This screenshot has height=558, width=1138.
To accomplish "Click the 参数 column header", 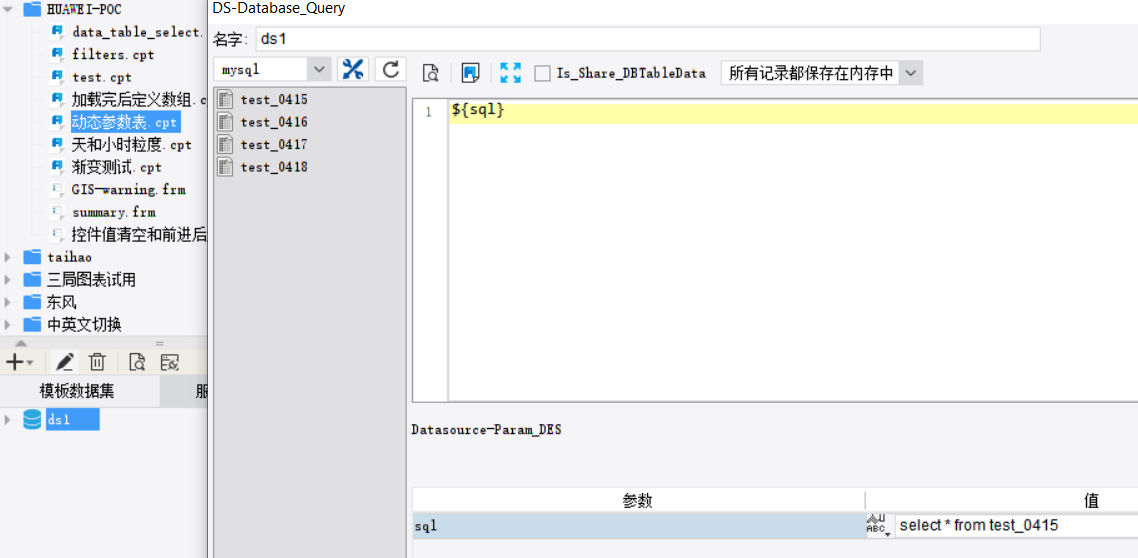I will (639, 501).
